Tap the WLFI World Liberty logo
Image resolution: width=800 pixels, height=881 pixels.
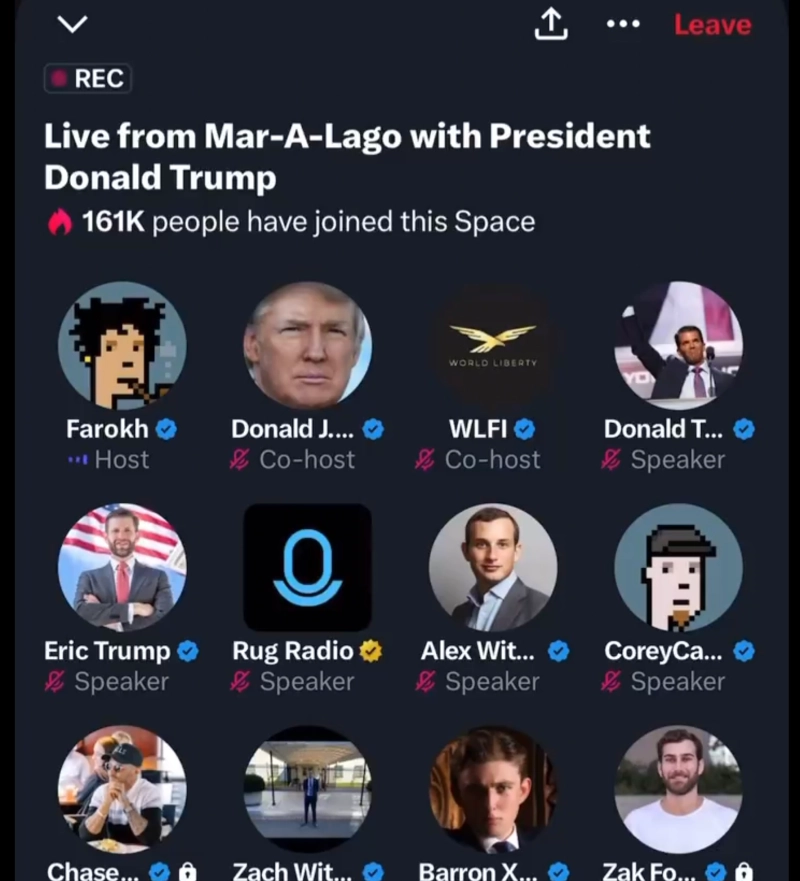click(492, 346)
